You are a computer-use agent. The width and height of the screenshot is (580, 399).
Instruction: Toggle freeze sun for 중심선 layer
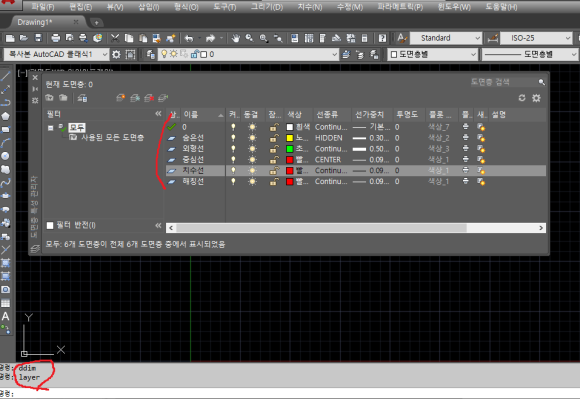coord(252,160)
